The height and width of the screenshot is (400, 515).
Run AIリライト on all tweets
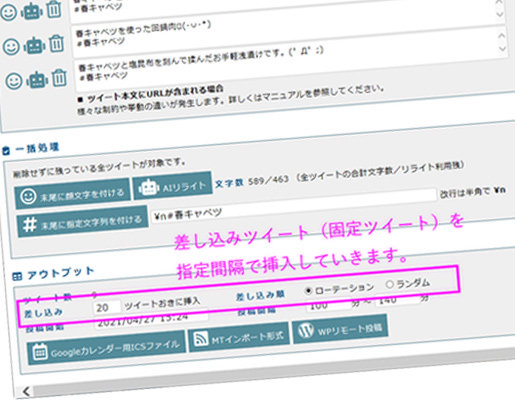click(x=173, y=186)
